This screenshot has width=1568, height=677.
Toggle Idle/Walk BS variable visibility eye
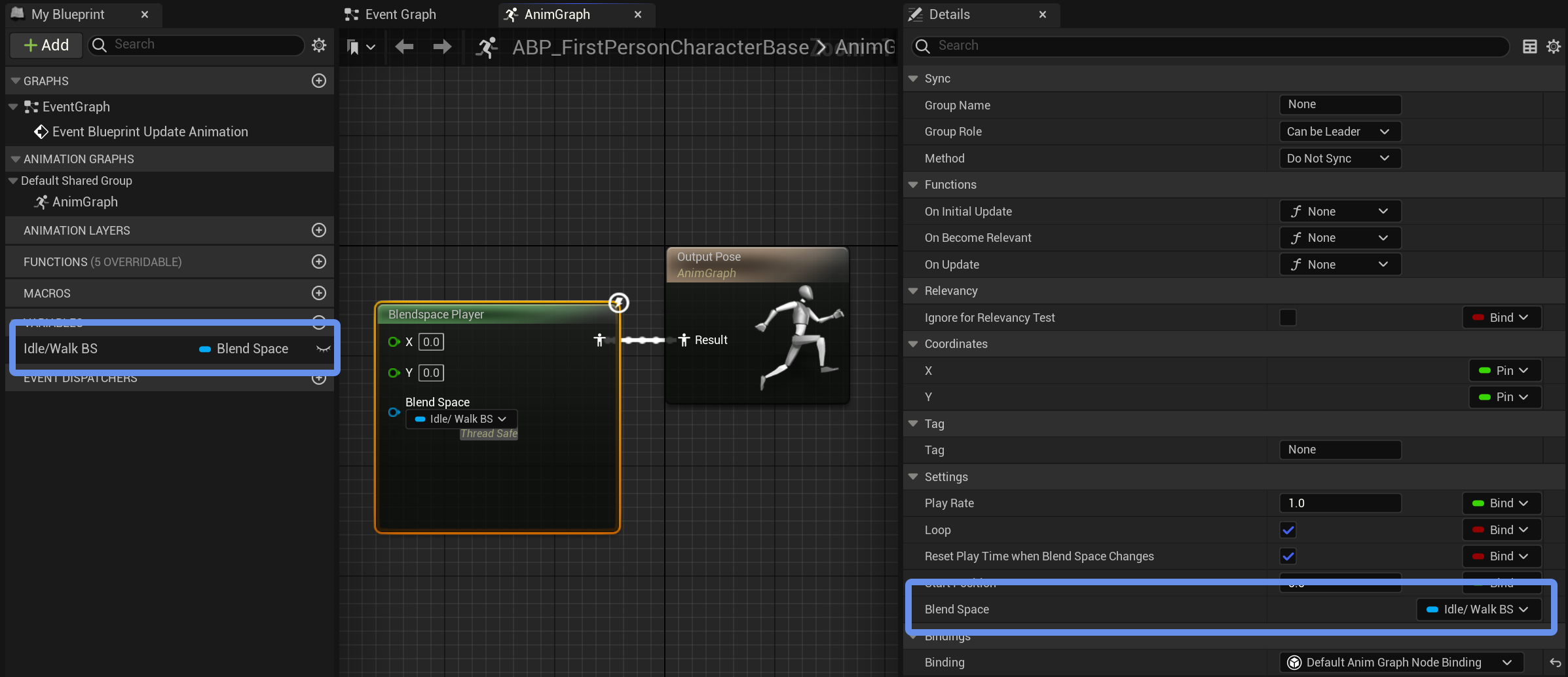coord(323,349)
